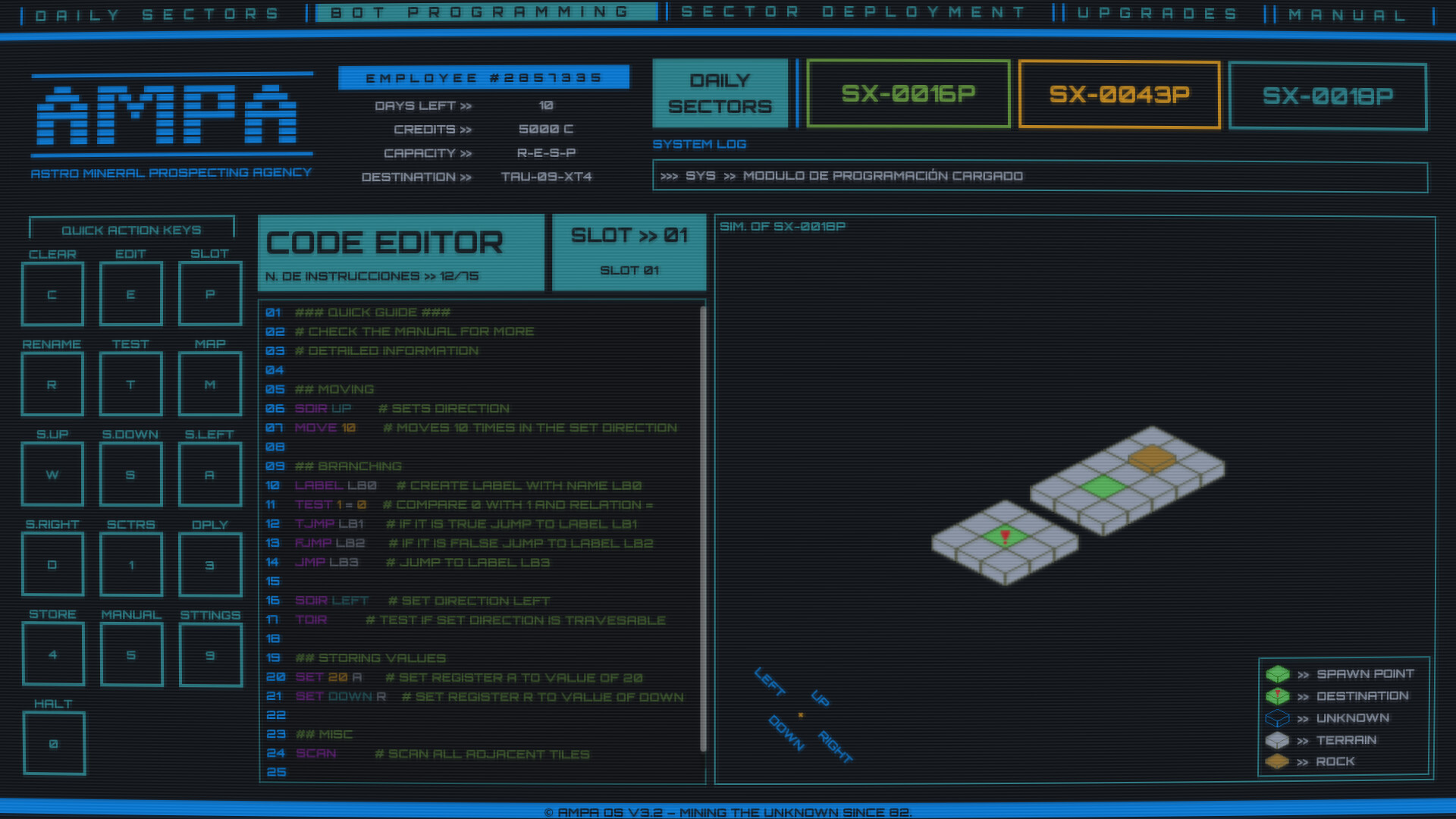Toggle scan direction left with the S.LEFT key

click(209, 474)
